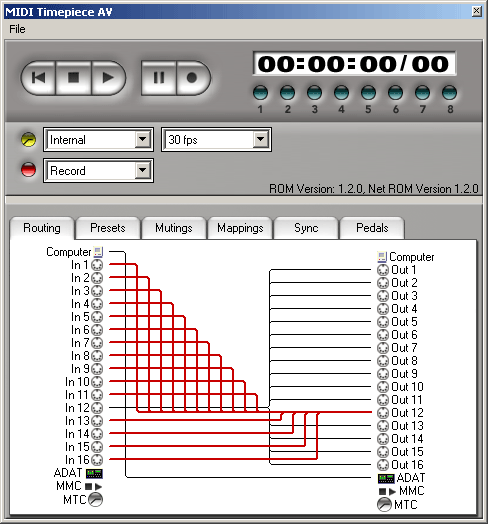Image resolution: width=488 pixels, height=524 pixels.
Task: Open the Internal sync source dropdown
Action: tap(98, 139)
